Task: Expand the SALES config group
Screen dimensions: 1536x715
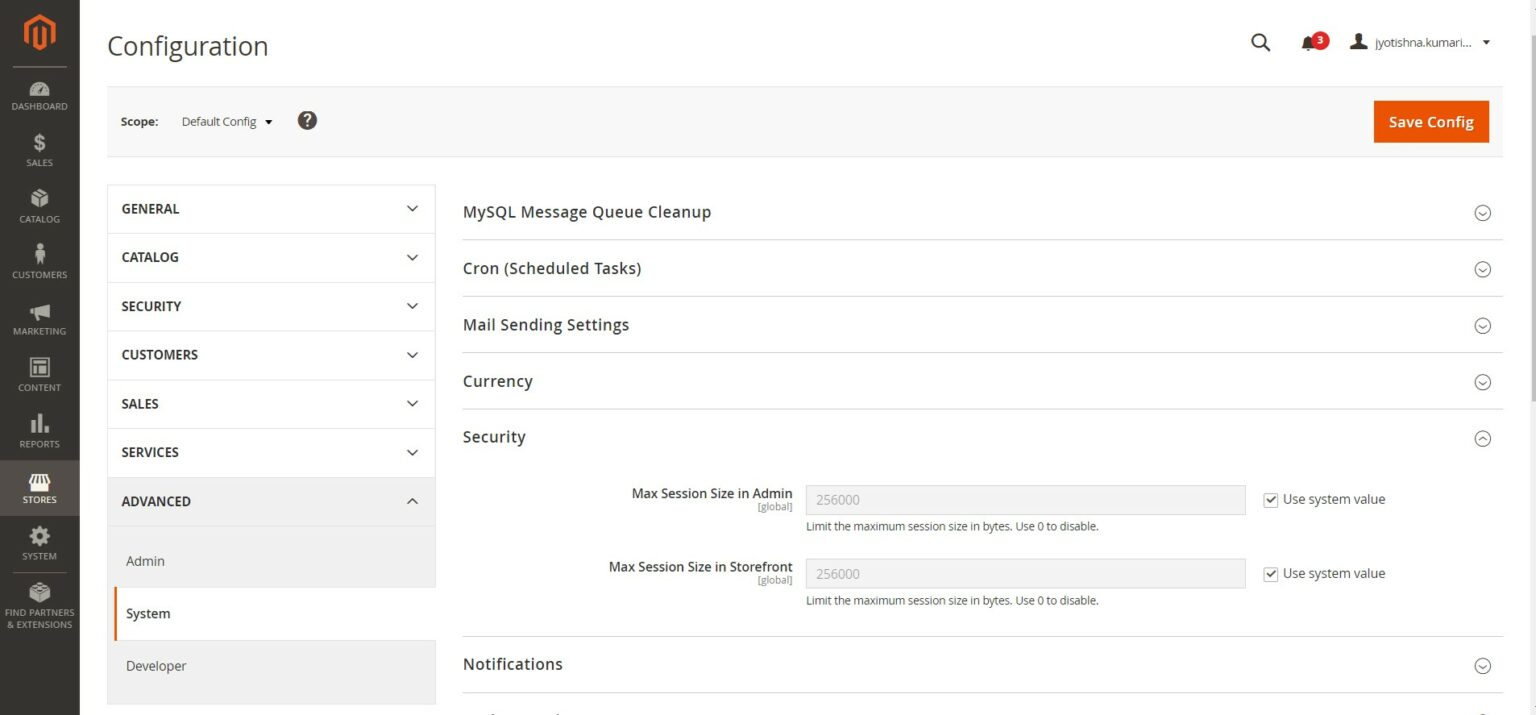Action: pos(271,404)
